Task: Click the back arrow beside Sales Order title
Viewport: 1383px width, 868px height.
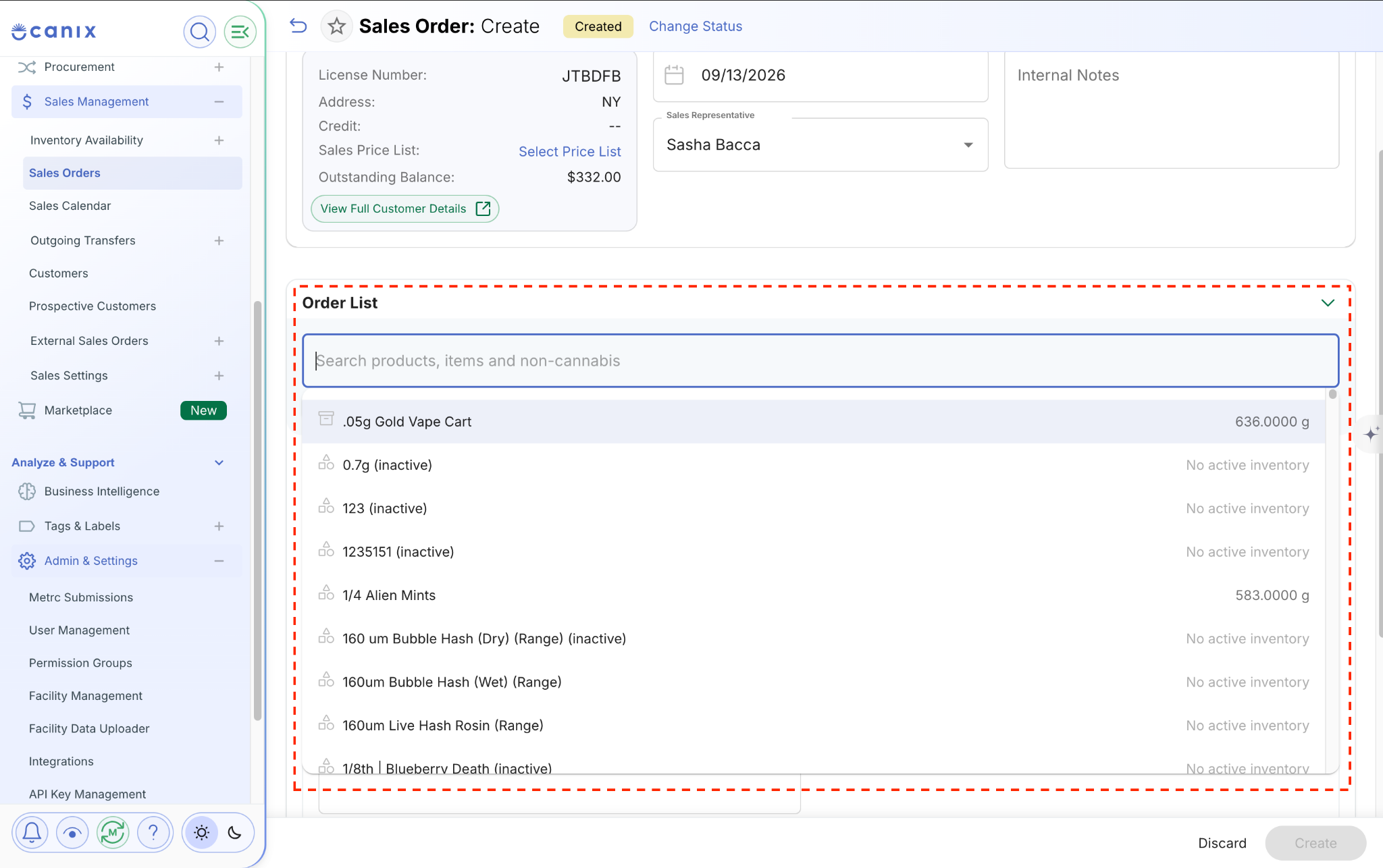Action: pos(298,26)
